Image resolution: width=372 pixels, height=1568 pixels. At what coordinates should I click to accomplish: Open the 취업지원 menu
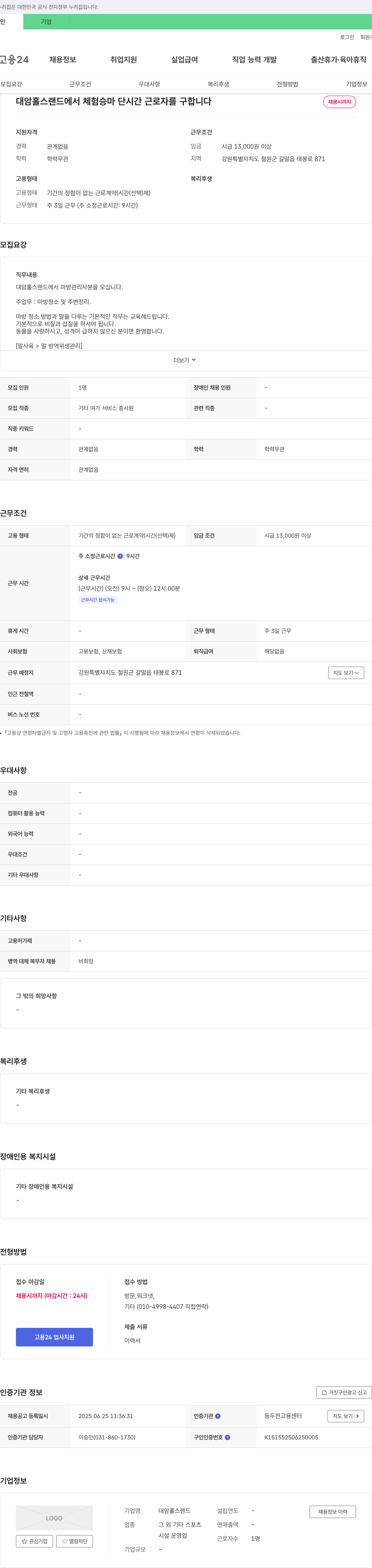124,60
